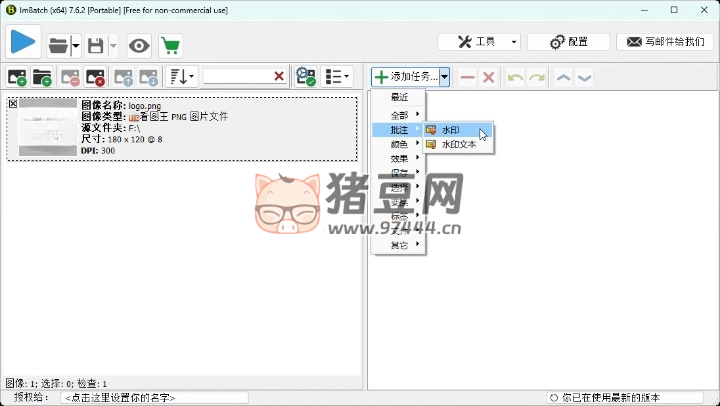Click the 配置 settings button

pos(568,42)
